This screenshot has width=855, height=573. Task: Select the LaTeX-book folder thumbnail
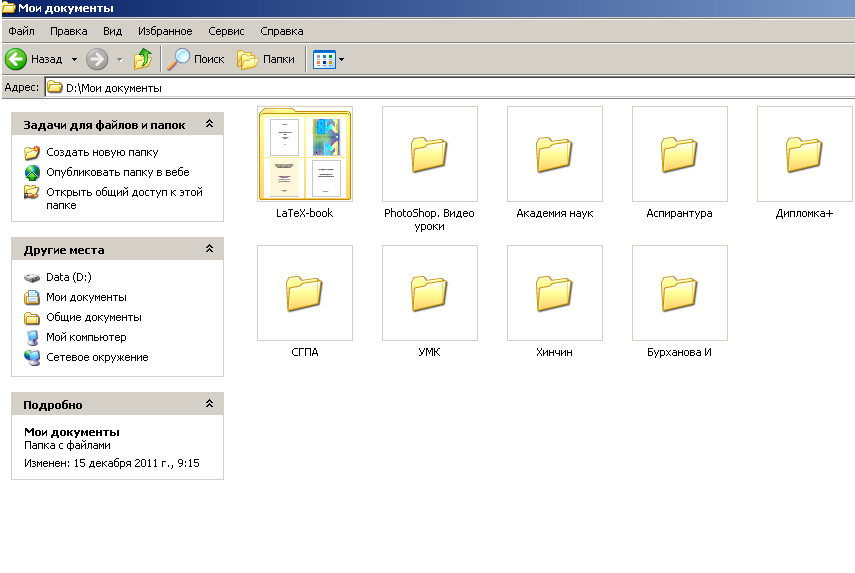click(x=305, y=154)
